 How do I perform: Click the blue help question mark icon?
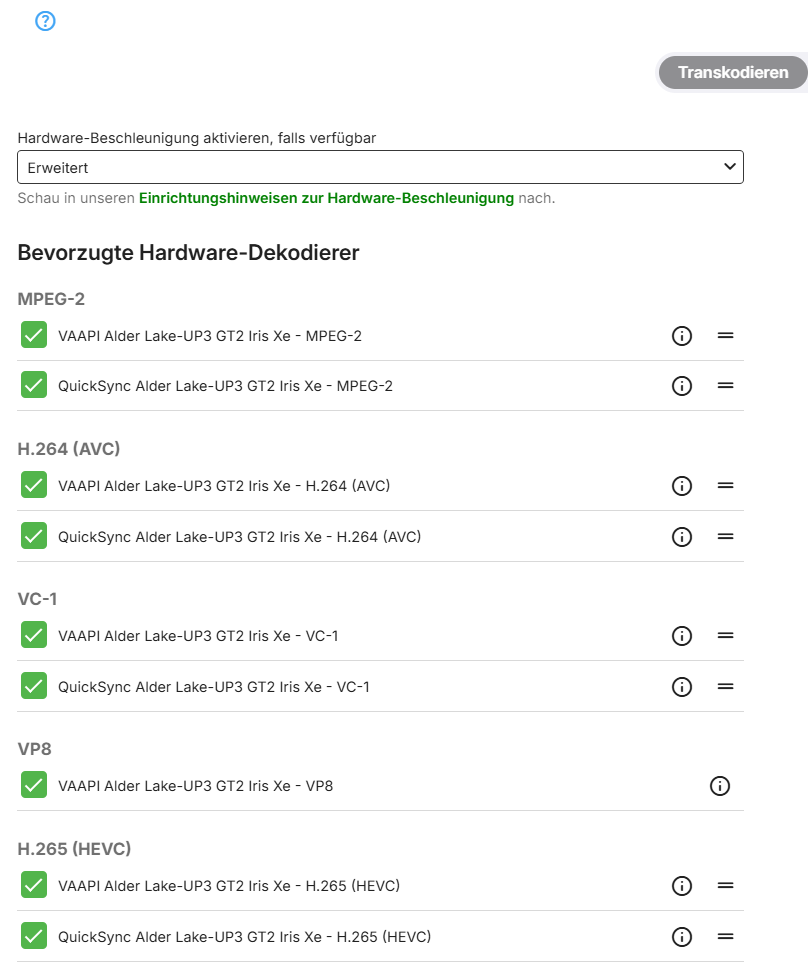pos(45,21)
